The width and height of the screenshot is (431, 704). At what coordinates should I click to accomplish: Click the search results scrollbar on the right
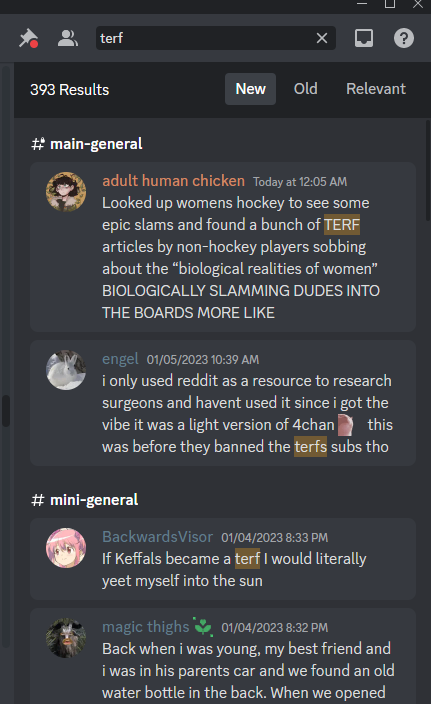point(427,171)
